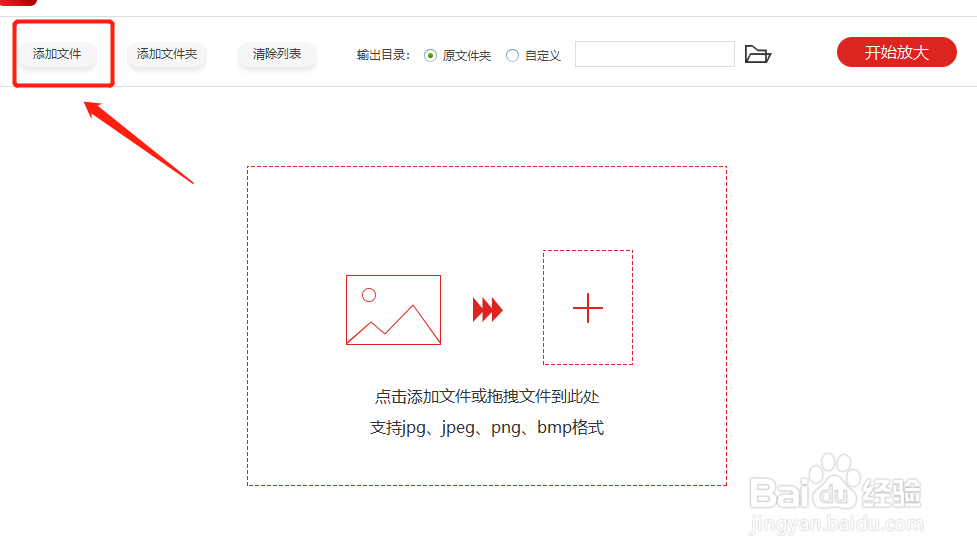
Task: Select the 自定义 output option
Action: [512, 55]
